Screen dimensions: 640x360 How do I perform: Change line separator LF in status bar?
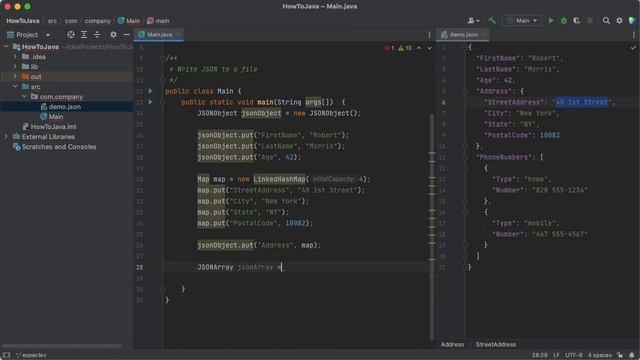[x=556, y=355]
